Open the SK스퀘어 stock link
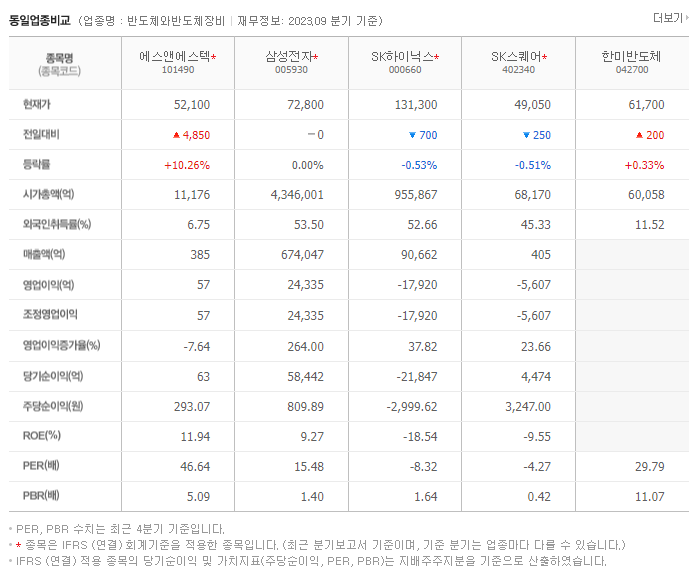 [516, 56]
